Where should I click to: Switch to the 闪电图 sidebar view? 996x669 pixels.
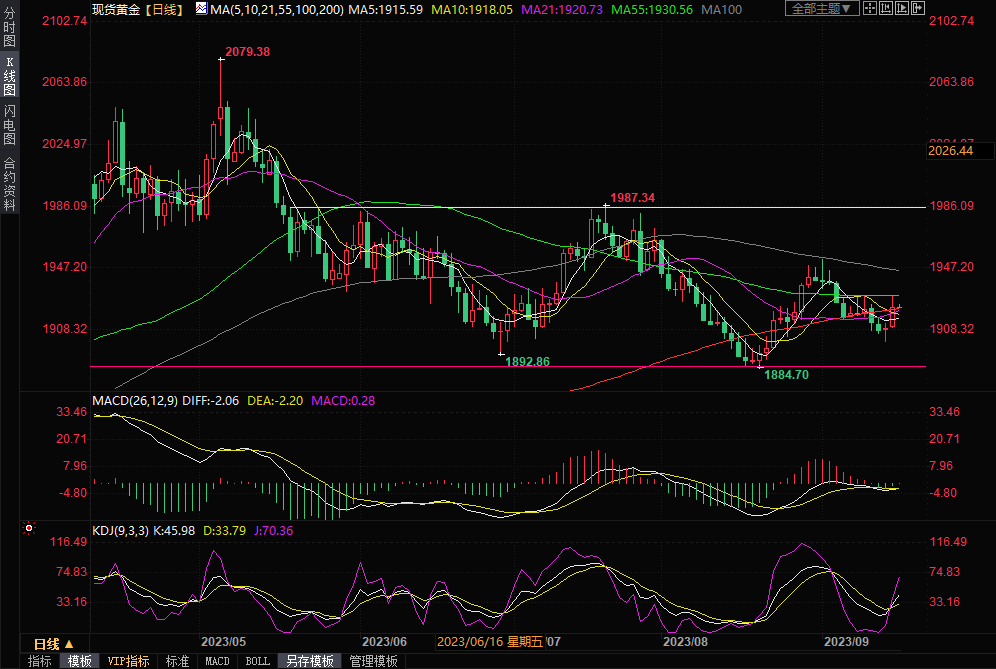pyautogui.click(x=9, y=124)
